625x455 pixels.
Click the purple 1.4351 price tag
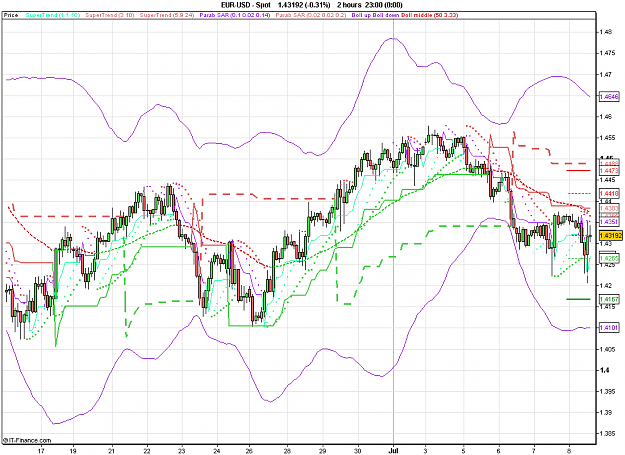click(609, 222)
